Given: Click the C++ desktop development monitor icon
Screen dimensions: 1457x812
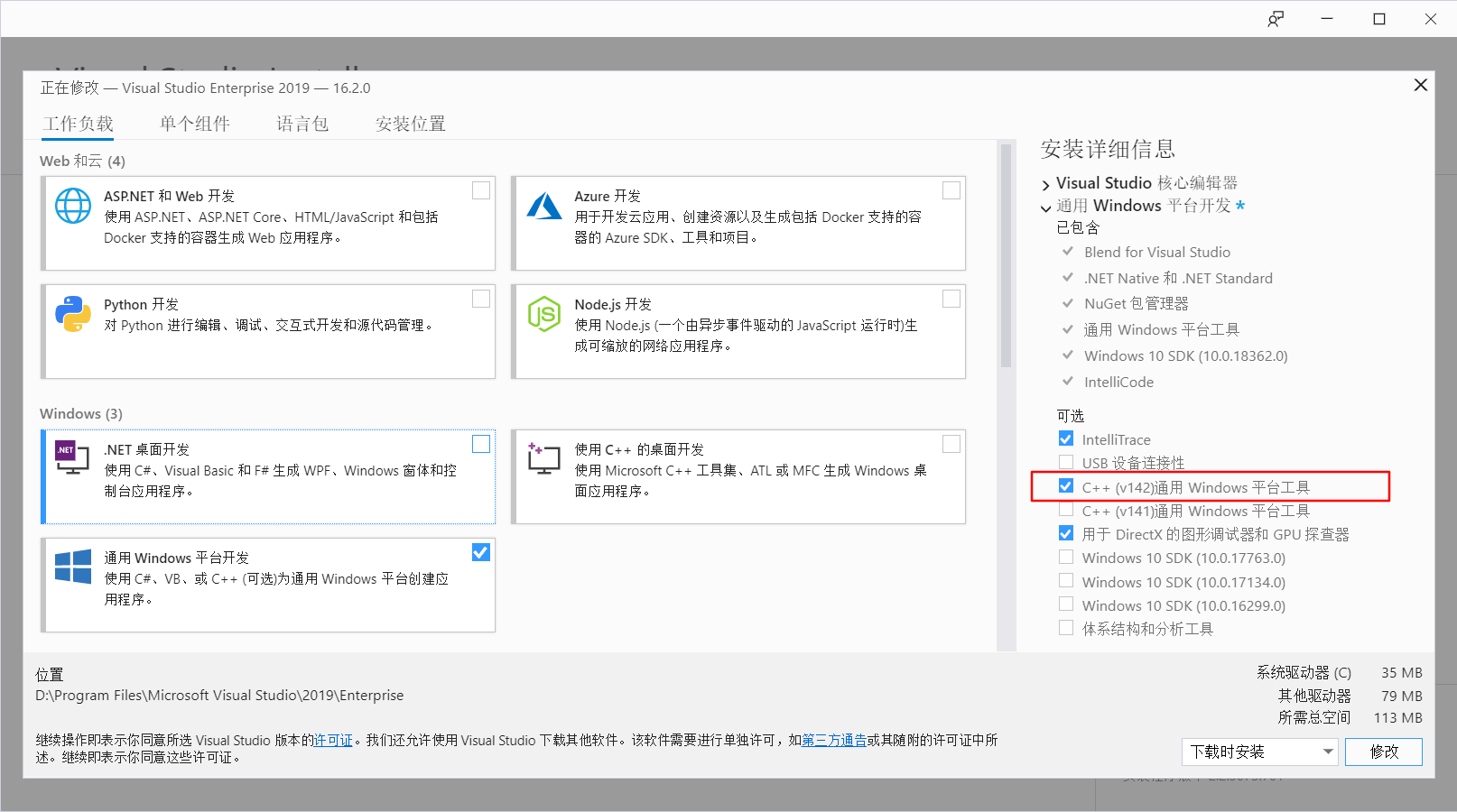Looking at the screenshot, I should tap(543, 458).
